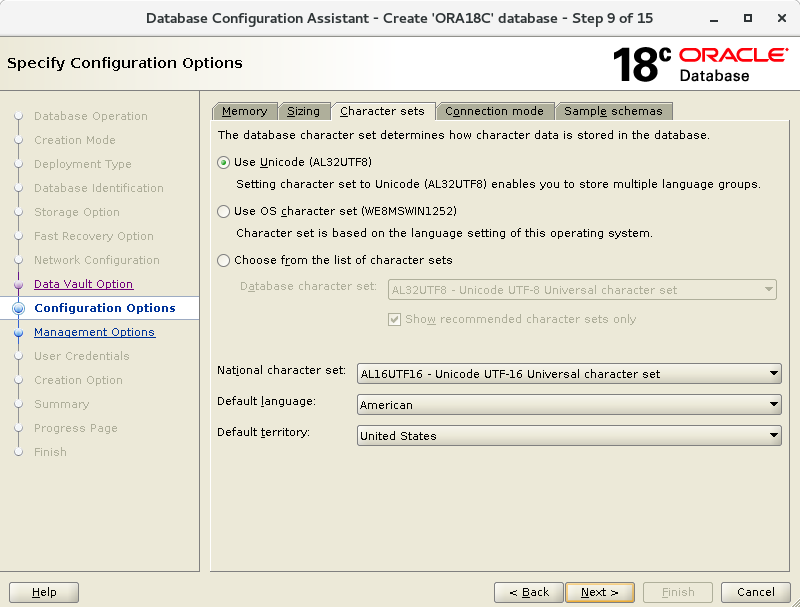Open the Data Vault Option step link

coord(84,284)
